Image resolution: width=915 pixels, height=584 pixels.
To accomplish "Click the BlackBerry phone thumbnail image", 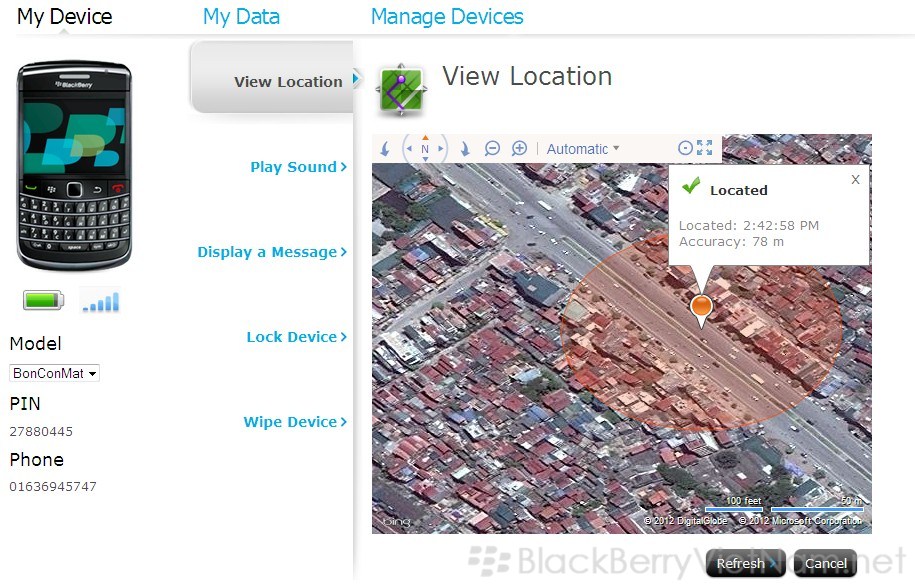I will (x=74, y=165).
